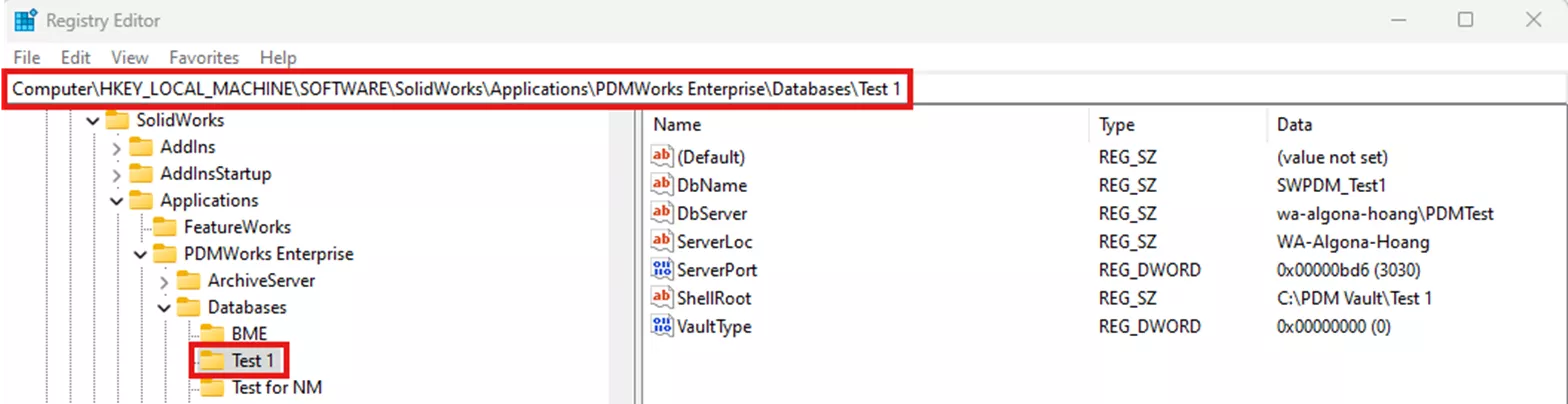Select the SolidWorks key label
1568x404 pixels.
180,121
